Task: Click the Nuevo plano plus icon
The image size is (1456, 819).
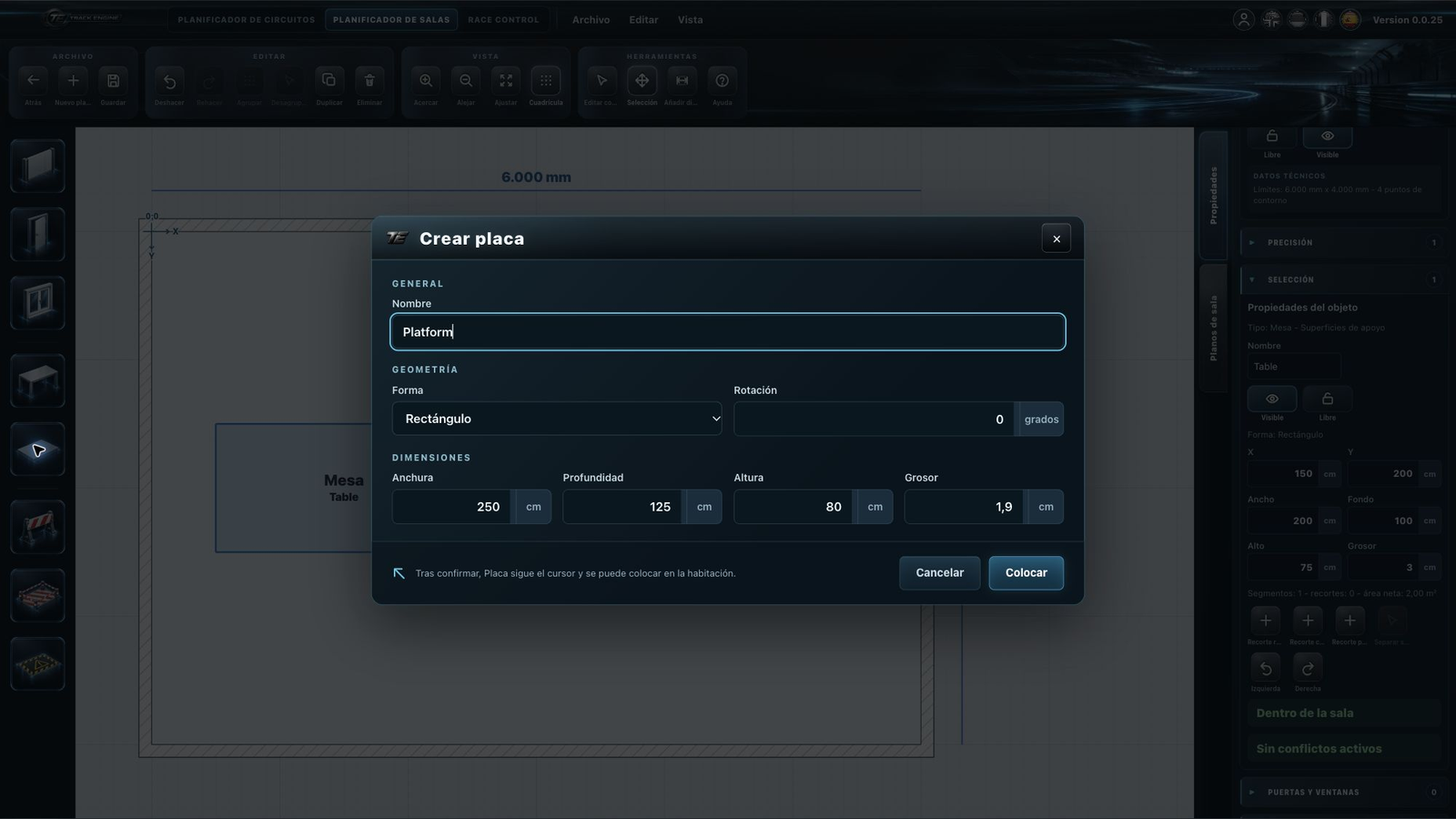Action: (x=74, y=81)
